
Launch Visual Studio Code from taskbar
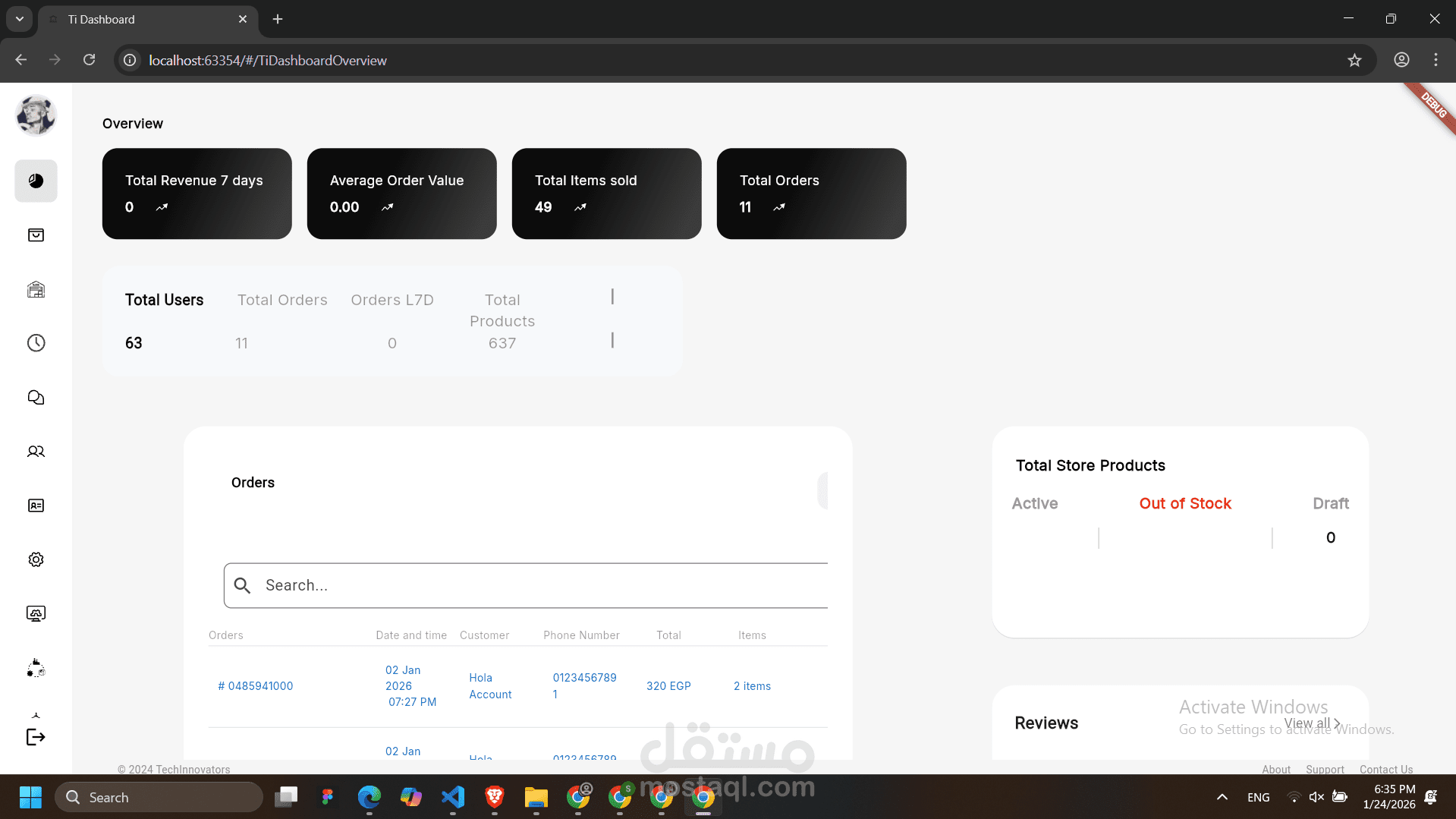click(453, 797)
